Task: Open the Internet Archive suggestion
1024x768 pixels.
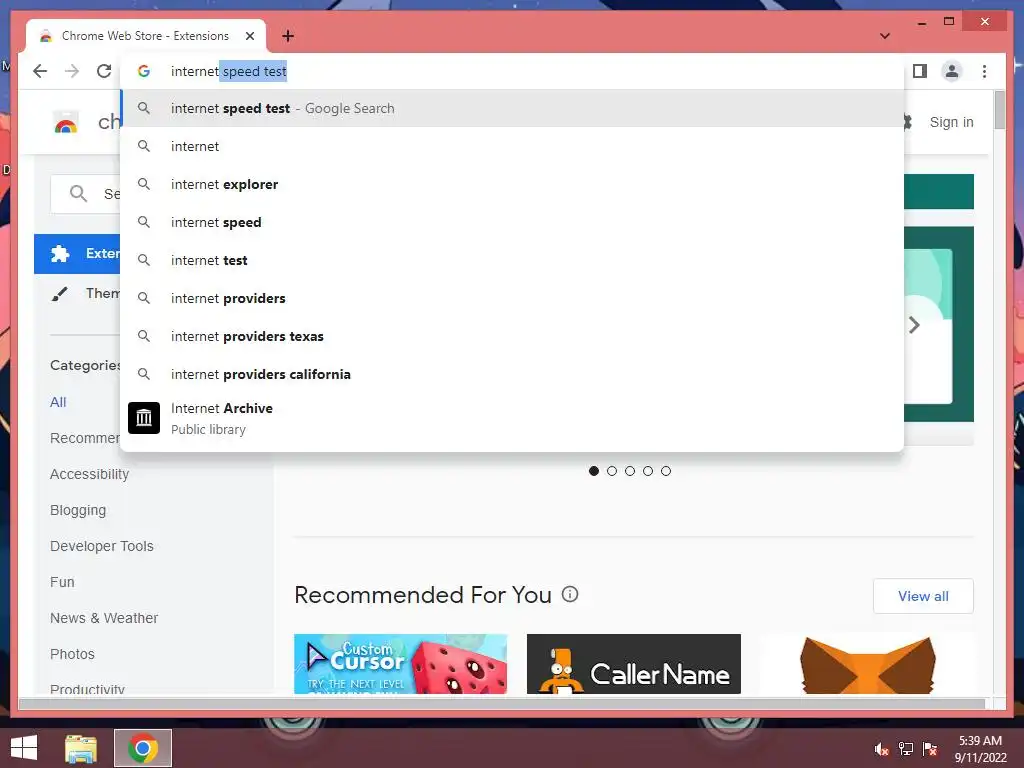Action: (x=513, y=418)
